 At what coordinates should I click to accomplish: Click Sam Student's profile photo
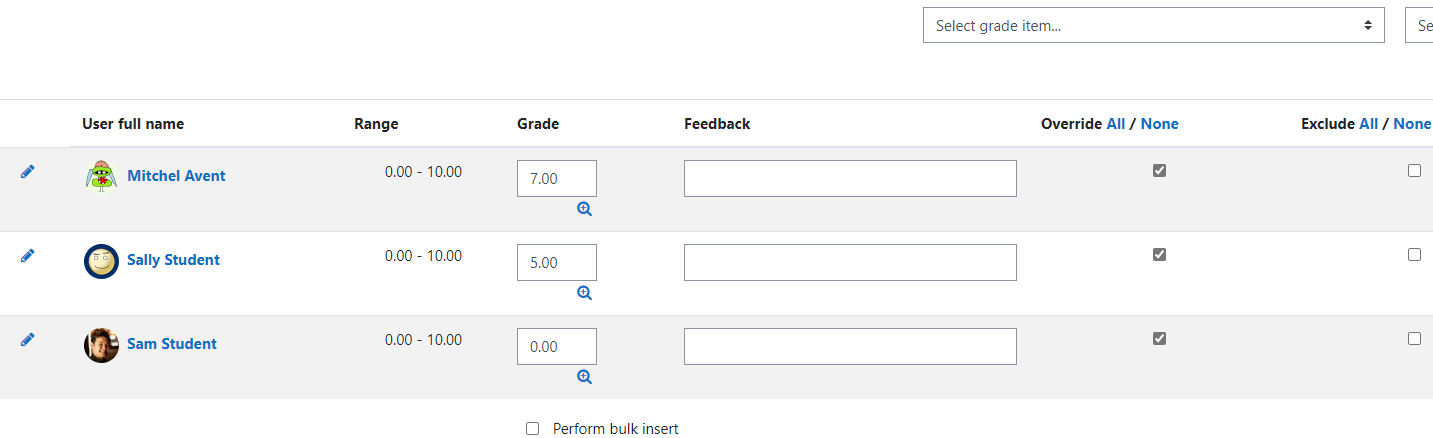coord(101,345)
